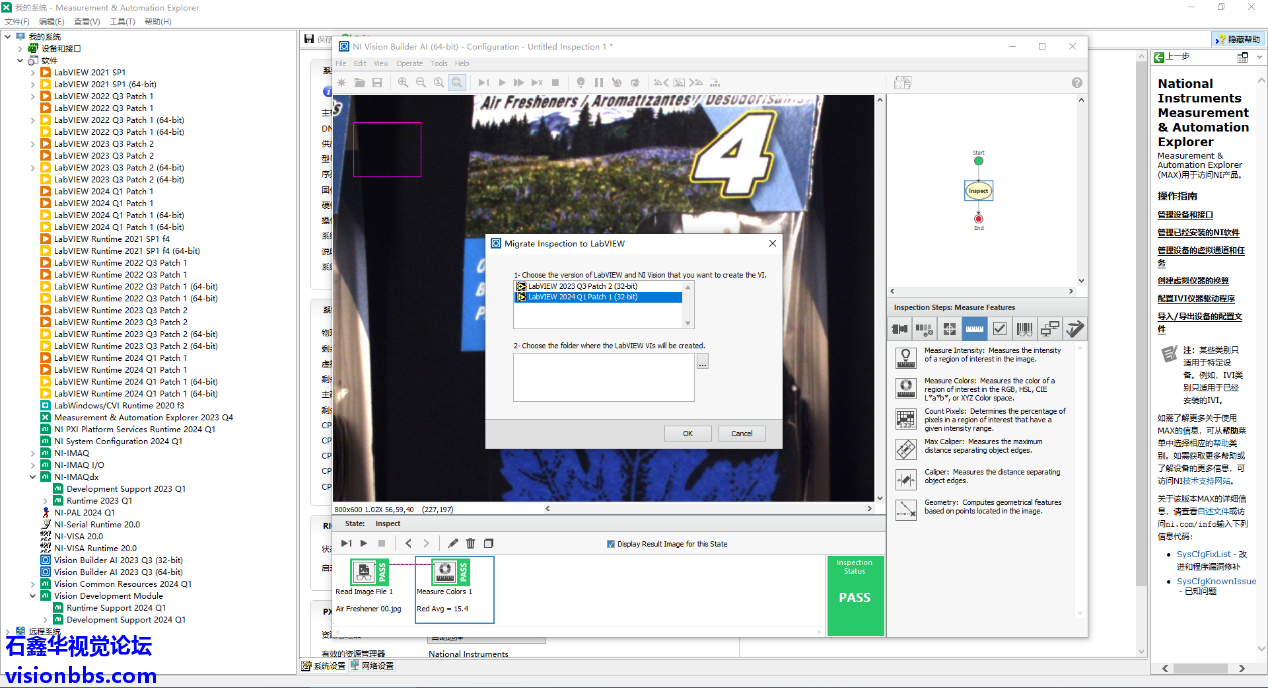This screenshot has height=688, width=1268.
Task: Open the Check for Presence checkmark tab
Action: point(1000,328)
